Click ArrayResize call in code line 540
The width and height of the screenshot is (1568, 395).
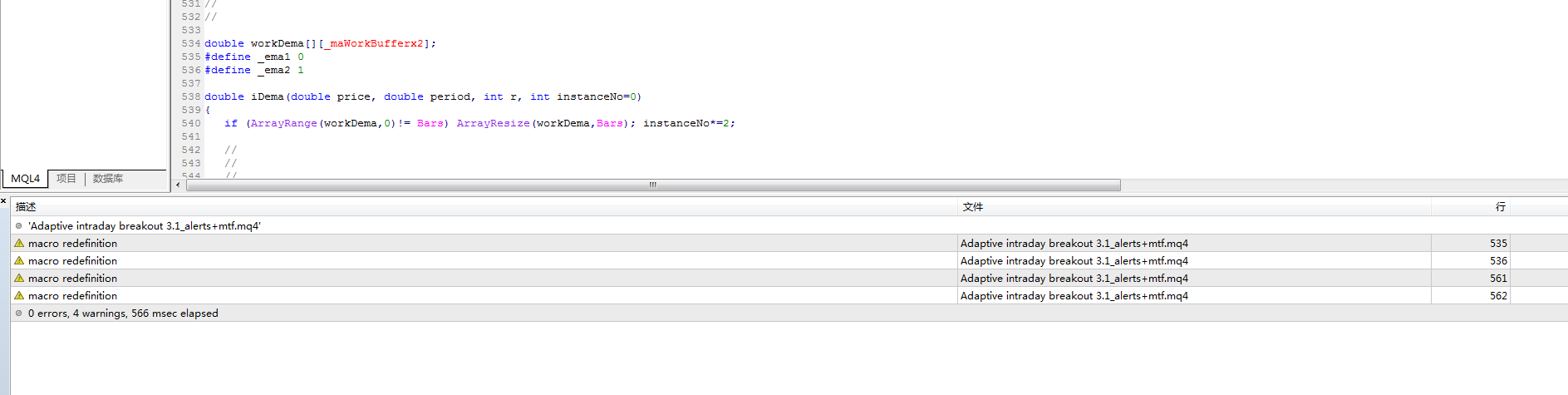coord(493,124)
